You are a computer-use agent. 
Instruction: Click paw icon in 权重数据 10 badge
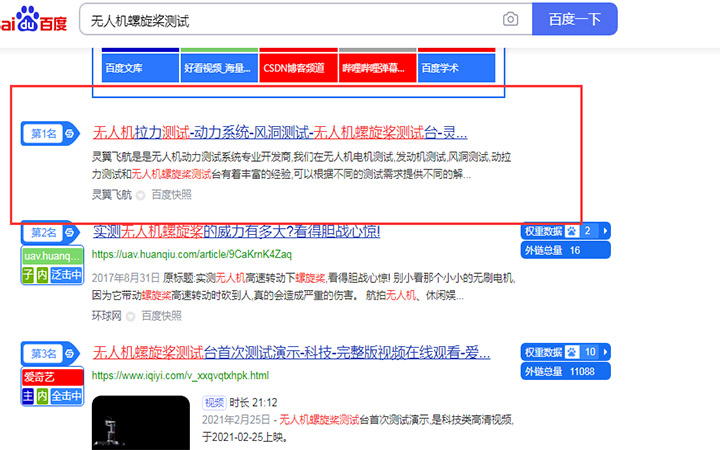pos(572,352)
